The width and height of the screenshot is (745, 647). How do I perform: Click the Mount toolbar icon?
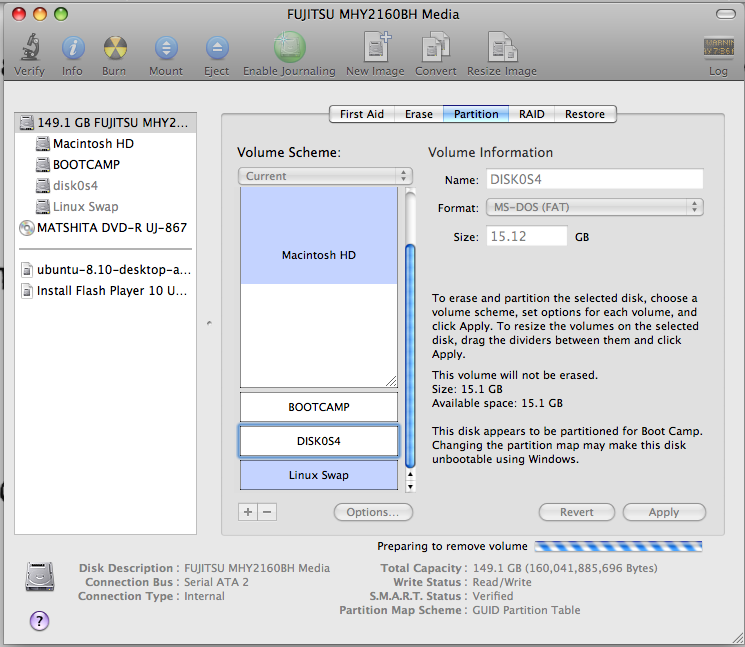166,48
